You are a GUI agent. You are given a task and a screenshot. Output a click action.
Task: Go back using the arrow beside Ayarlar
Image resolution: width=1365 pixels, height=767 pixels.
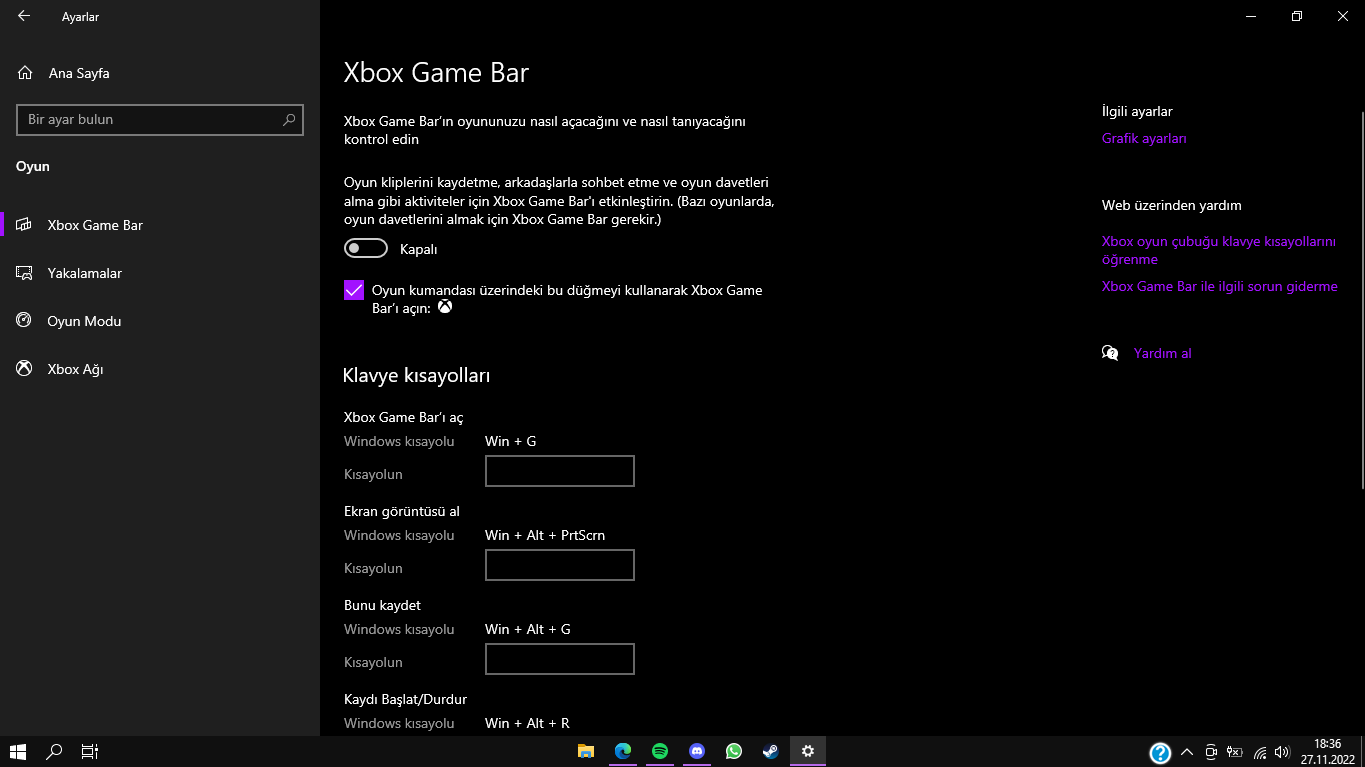coord(24,16)
